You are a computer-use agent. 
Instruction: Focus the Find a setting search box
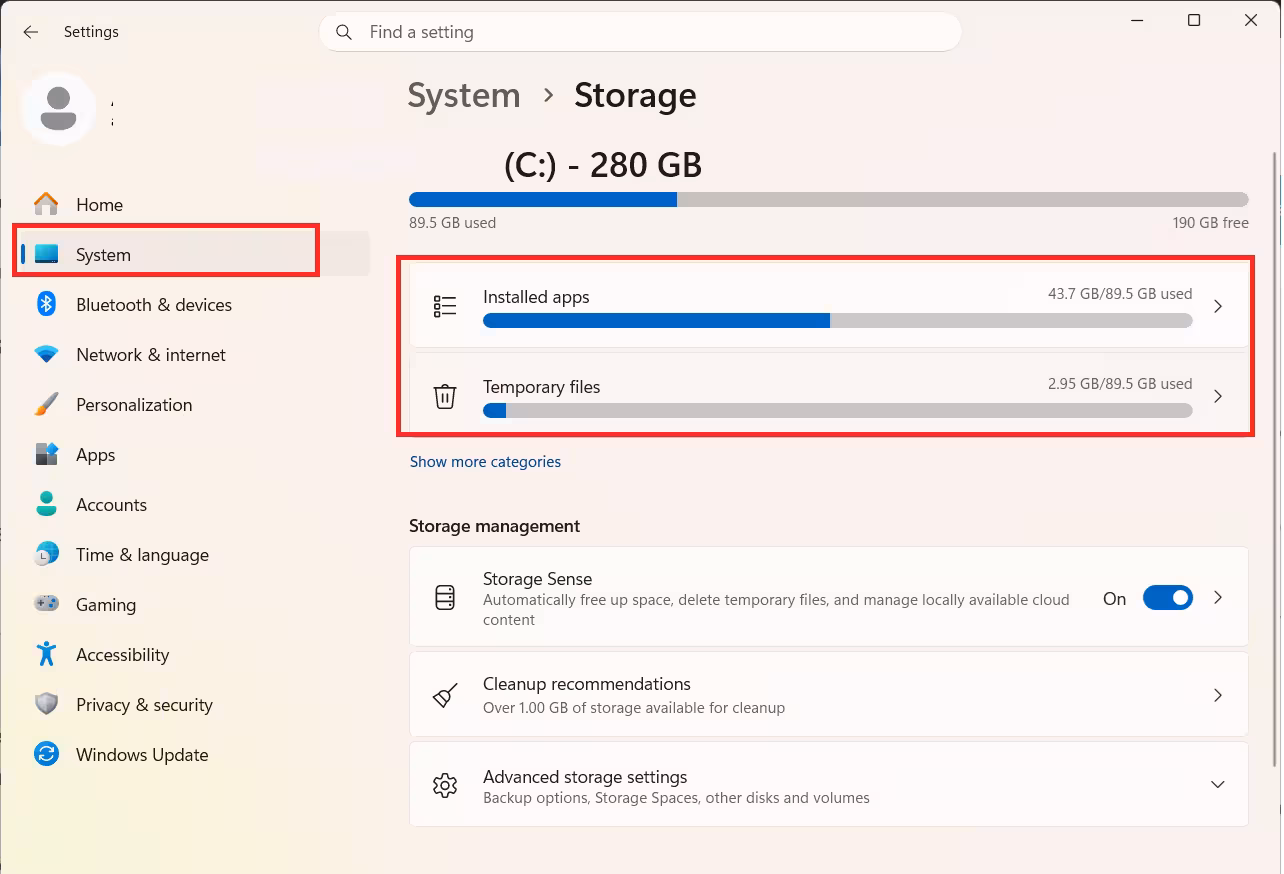point(640,32)
